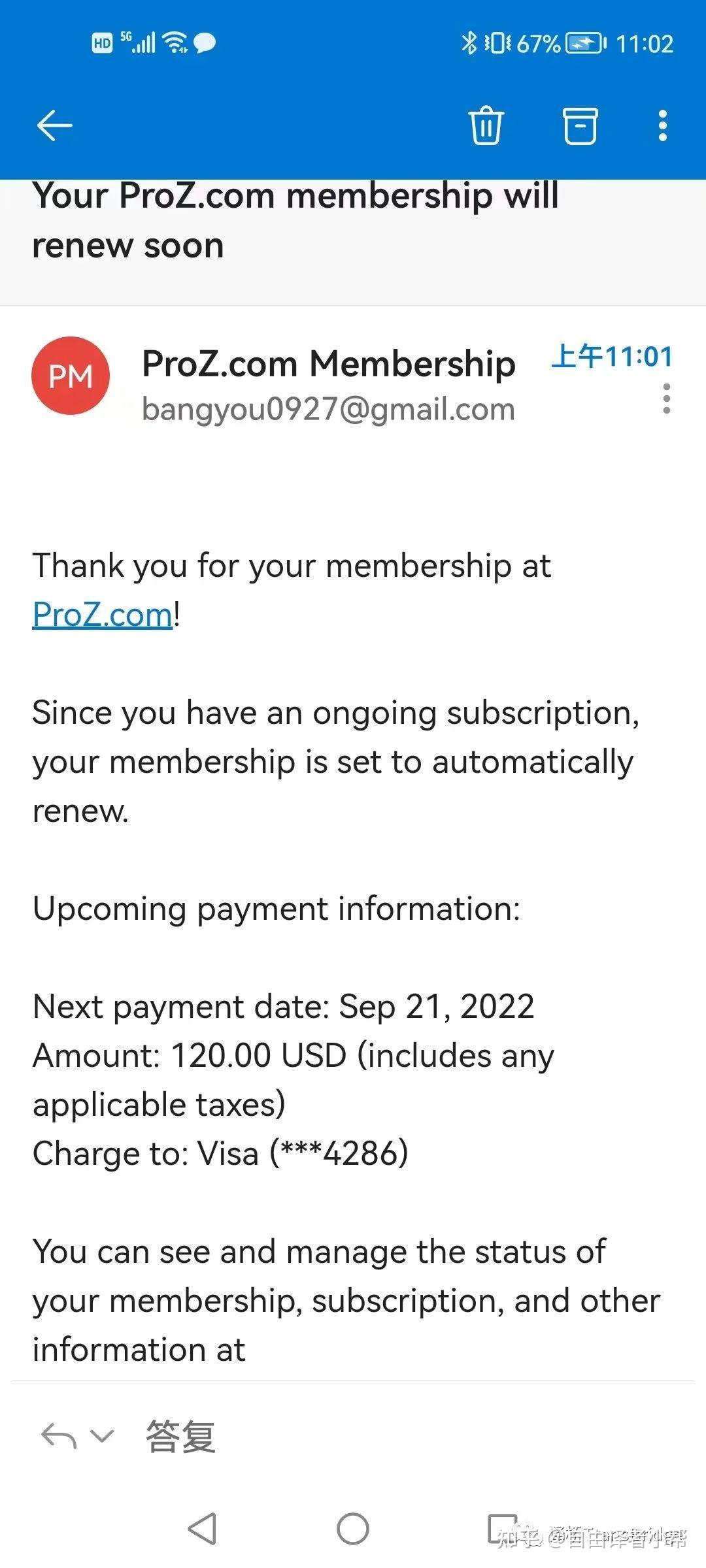Expand reply options chevron
The height and width of the screenshot is (1568, 706).
tap(101, 1436)
